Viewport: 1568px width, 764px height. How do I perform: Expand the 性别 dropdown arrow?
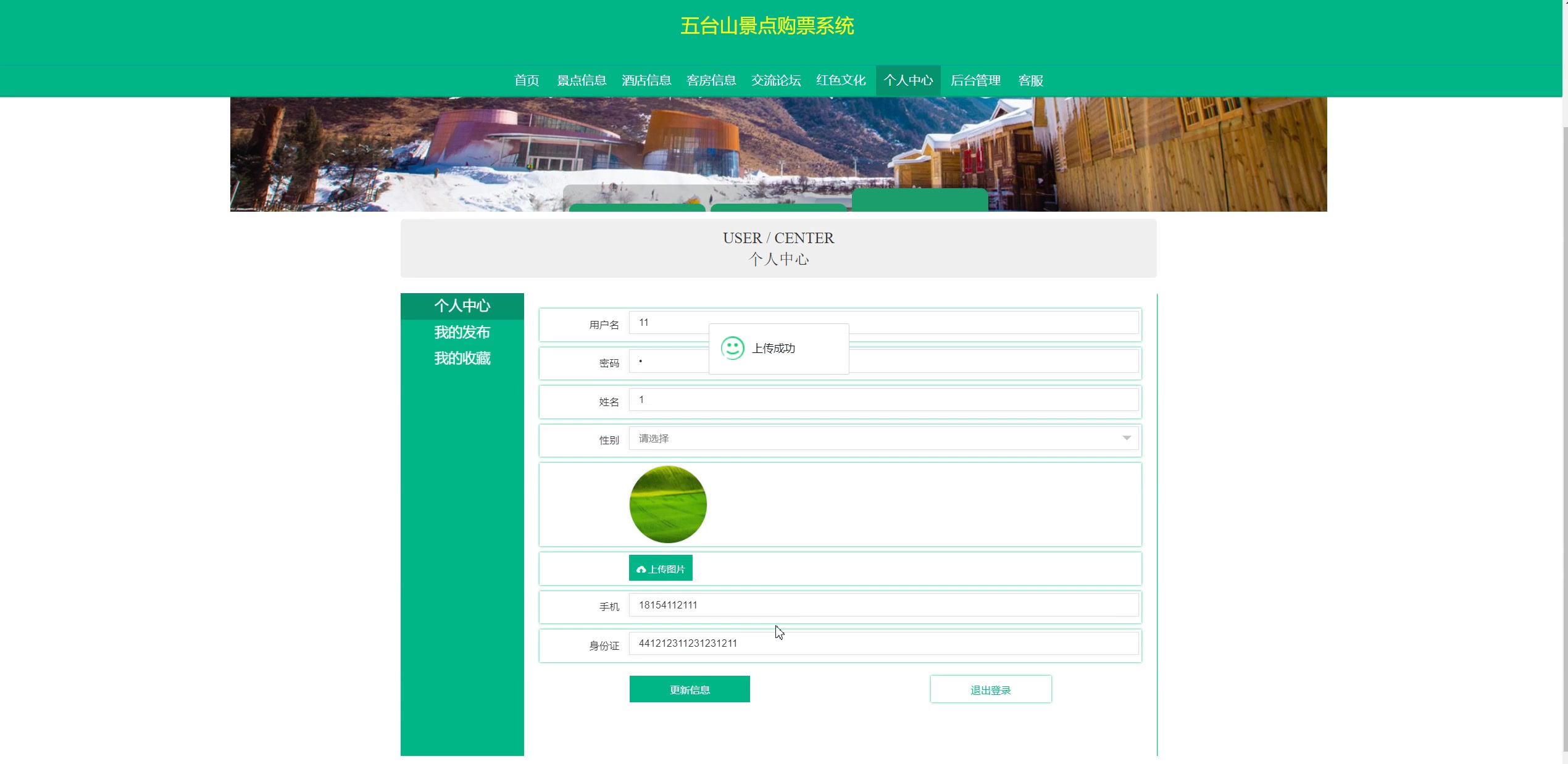1126,438
